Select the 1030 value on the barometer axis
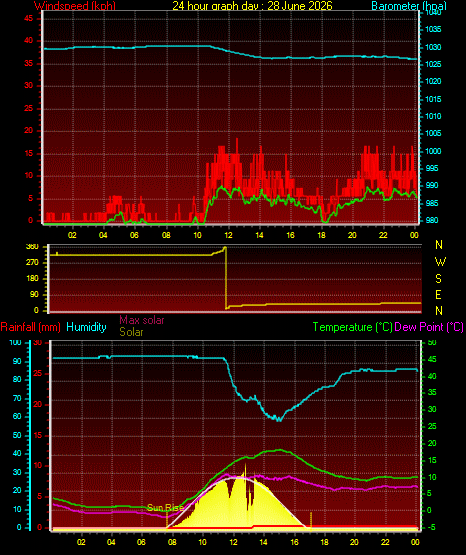This screenshot has width=466, height=555. pyautogui.click(x=433, y=47)
